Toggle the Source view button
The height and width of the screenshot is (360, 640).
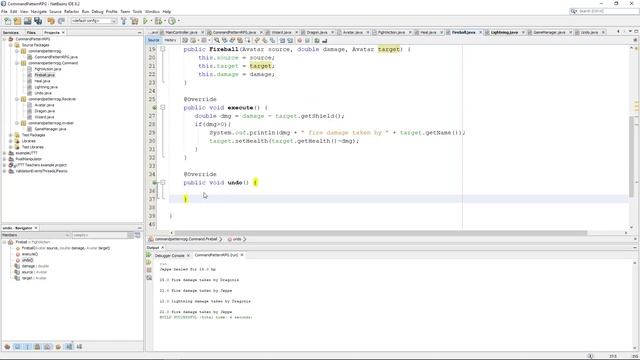[153, 40]
